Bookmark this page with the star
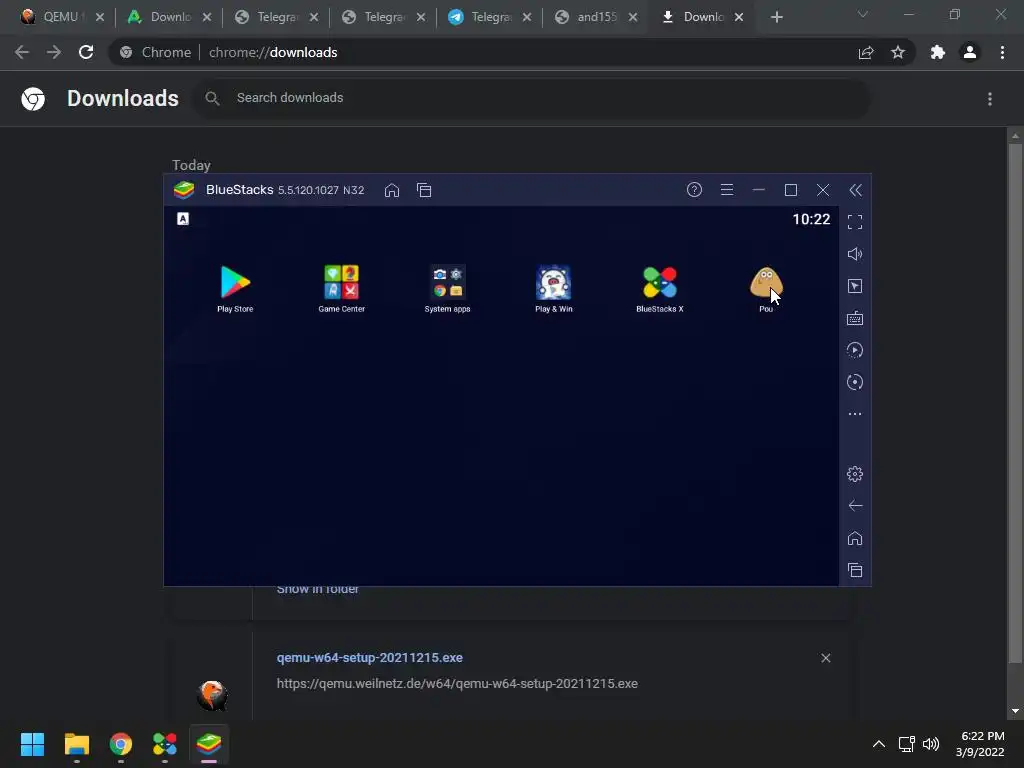 point(898,52)
